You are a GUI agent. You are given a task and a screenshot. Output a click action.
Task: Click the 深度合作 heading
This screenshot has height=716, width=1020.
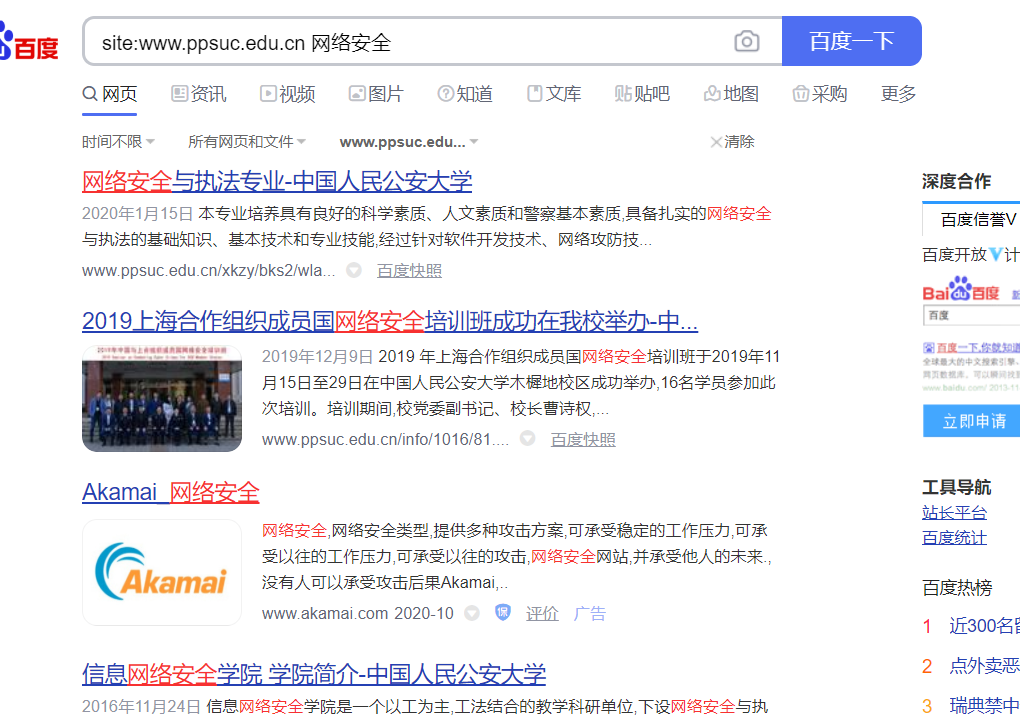(x=956, y=181)
